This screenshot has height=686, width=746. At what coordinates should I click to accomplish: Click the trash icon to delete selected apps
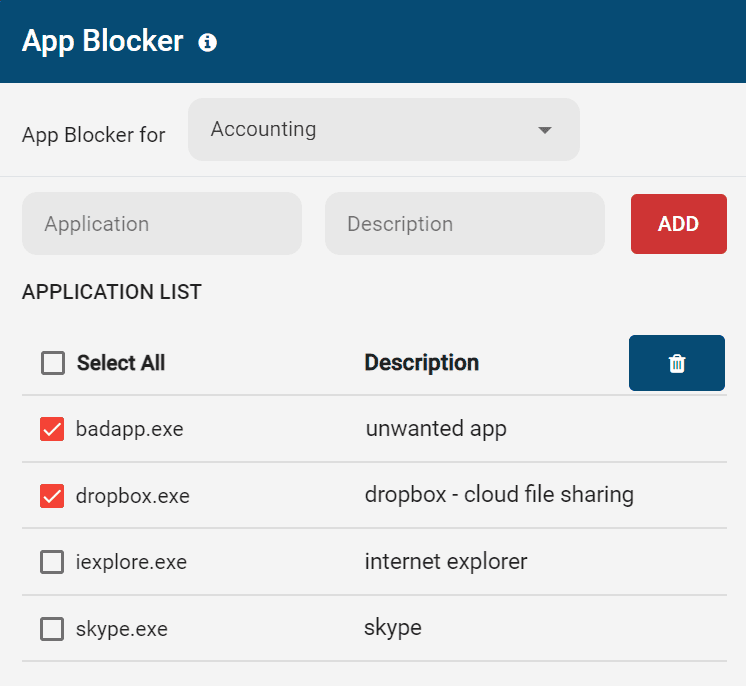tap(677, 363)
